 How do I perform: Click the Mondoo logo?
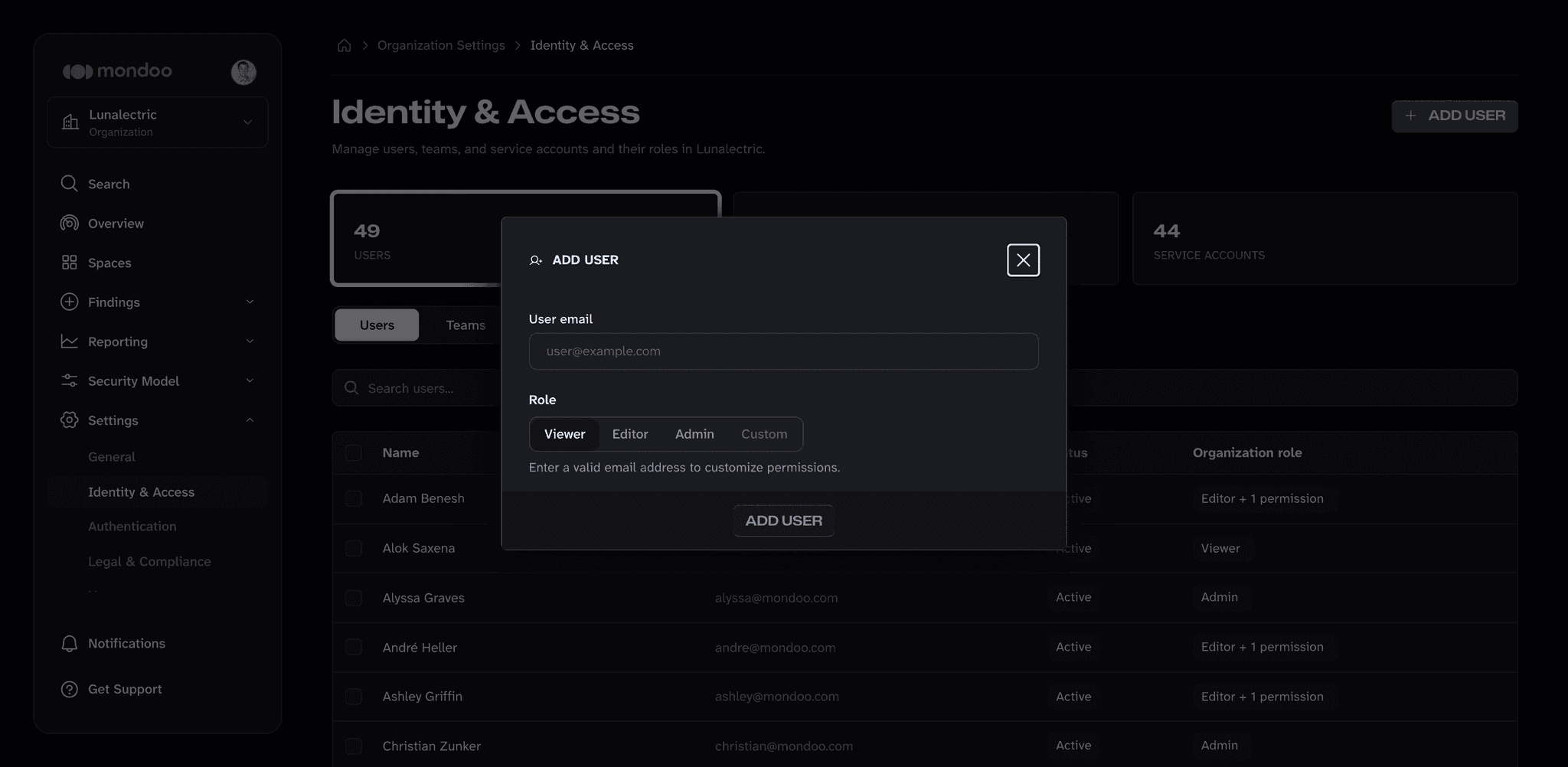tap(117, 71)
